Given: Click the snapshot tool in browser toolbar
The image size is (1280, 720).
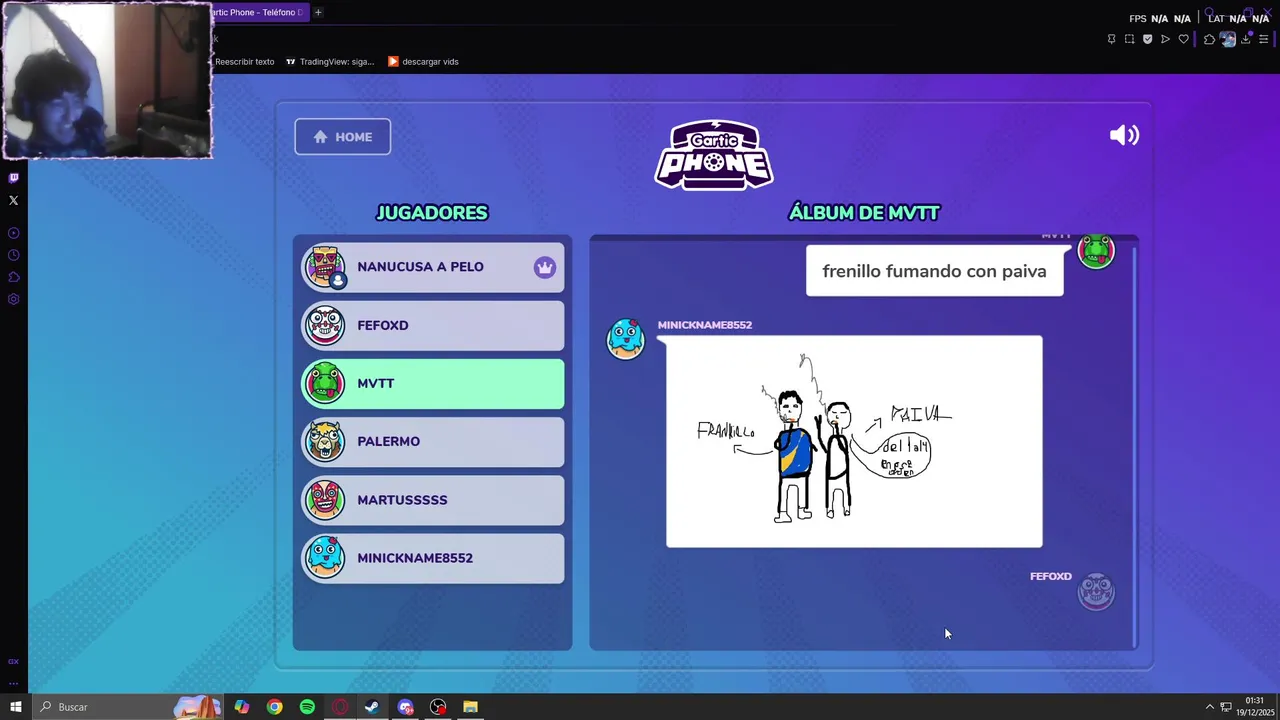Looking at the screenshot, I should pyautogui.click(x=1129, y=39).
